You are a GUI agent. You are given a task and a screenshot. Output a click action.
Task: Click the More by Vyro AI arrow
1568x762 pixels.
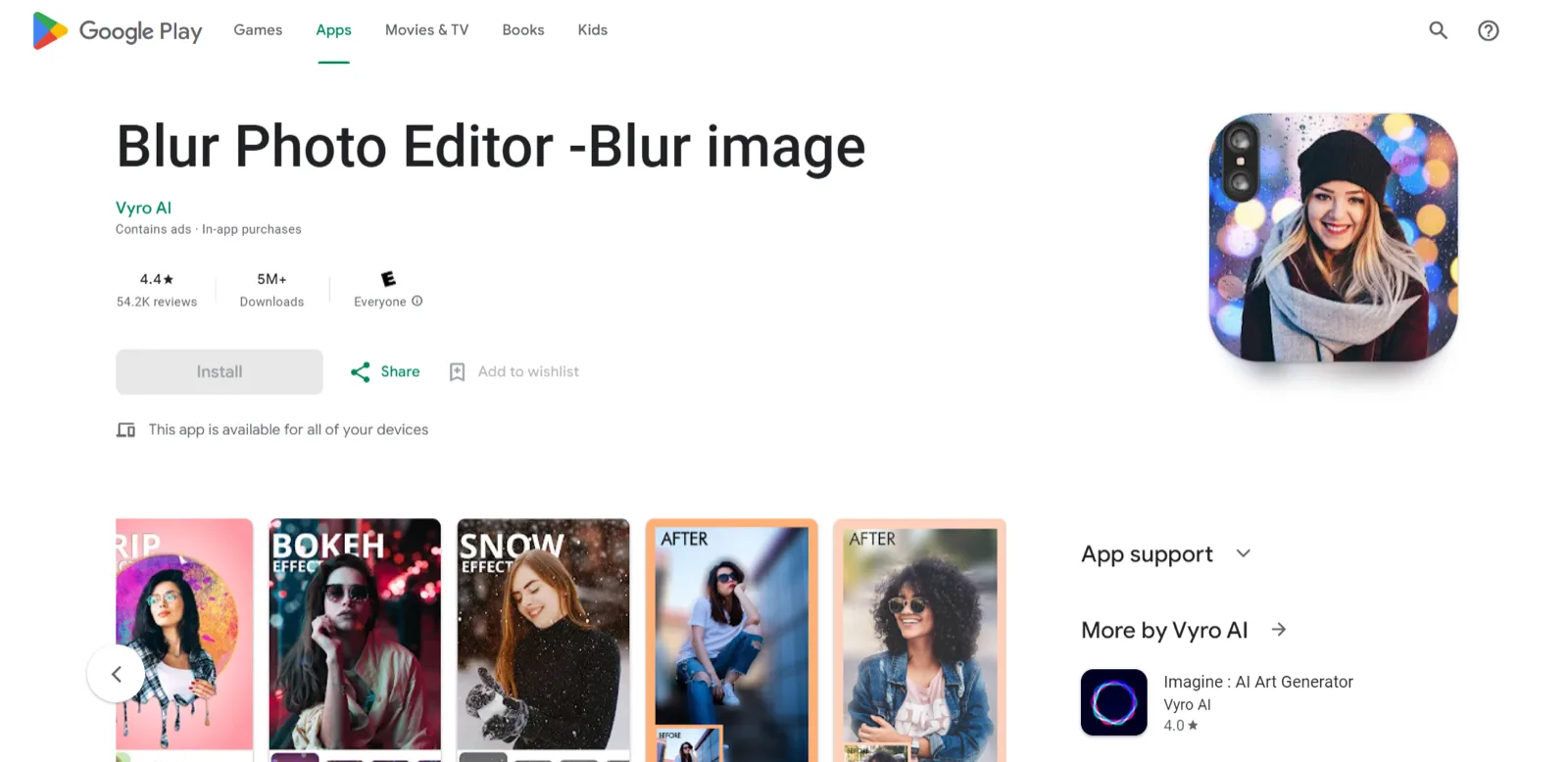coord(1279,630)
